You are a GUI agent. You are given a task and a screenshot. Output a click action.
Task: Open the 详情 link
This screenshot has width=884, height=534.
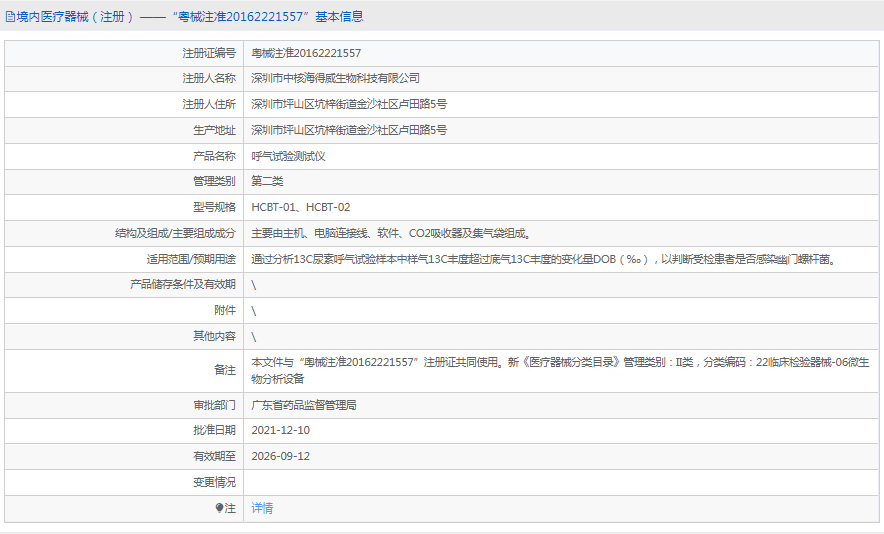[262, 508]
